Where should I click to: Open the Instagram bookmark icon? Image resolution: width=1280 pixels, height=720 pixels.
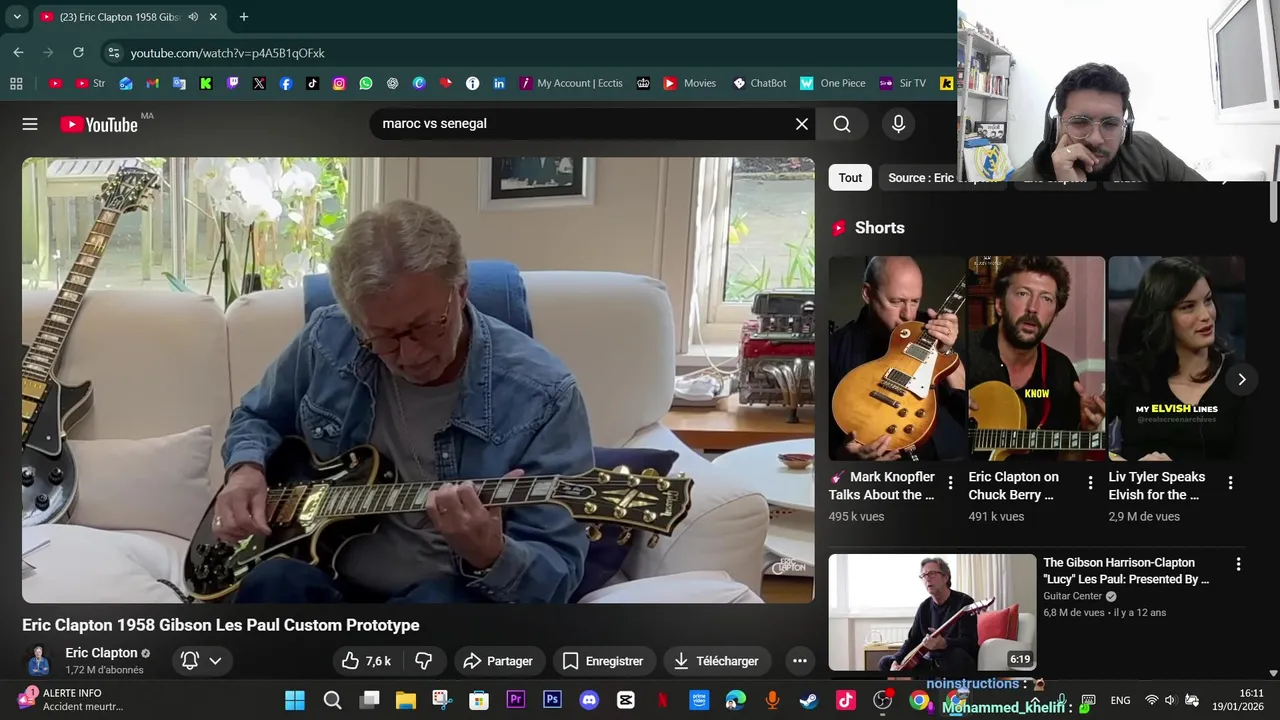[x=339, y=83]
